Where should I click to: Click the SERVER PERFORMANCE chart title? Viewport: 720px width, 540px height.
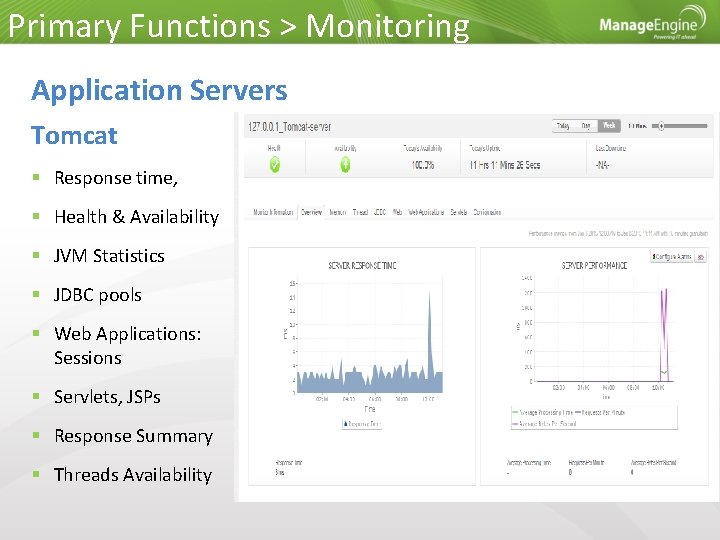tap(594, 265)
